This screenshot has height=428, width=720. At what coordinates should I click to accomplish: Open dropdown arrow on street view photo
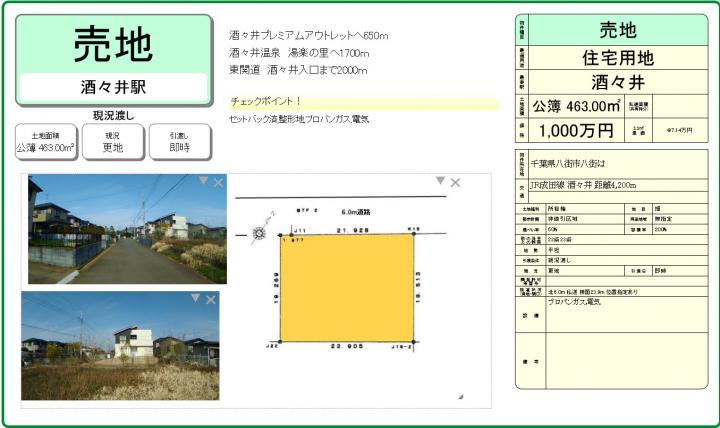click(203, 181)
